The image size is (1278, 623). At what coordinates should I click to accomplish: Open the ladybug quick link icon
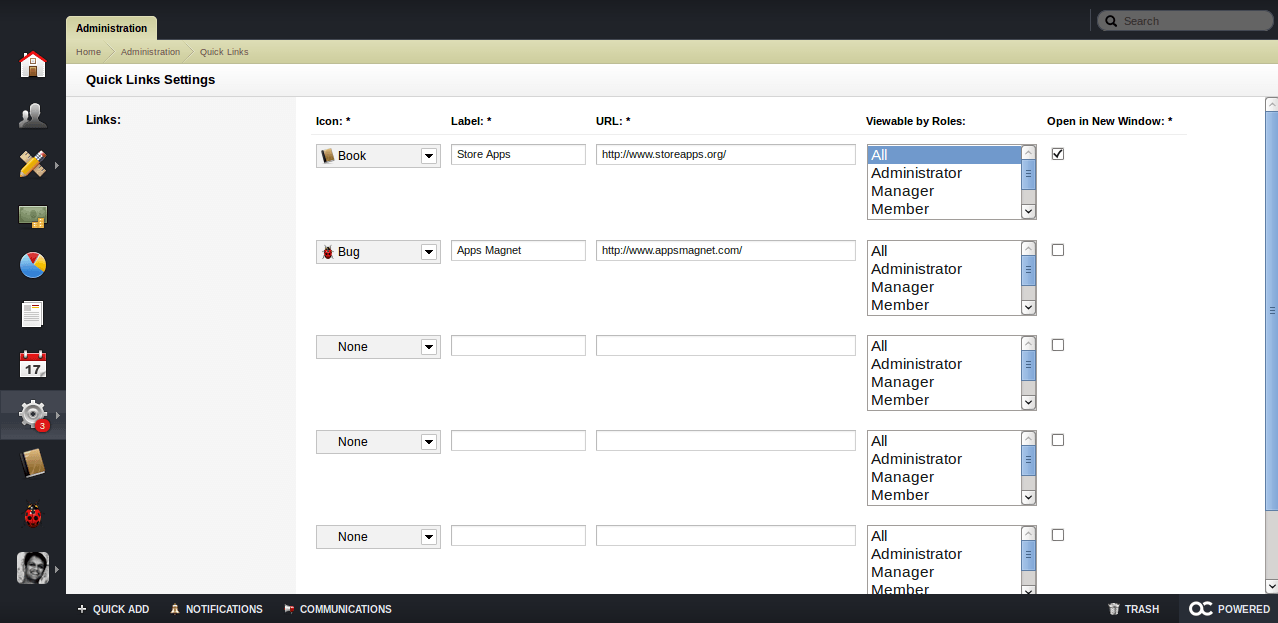tap(33, 515)
